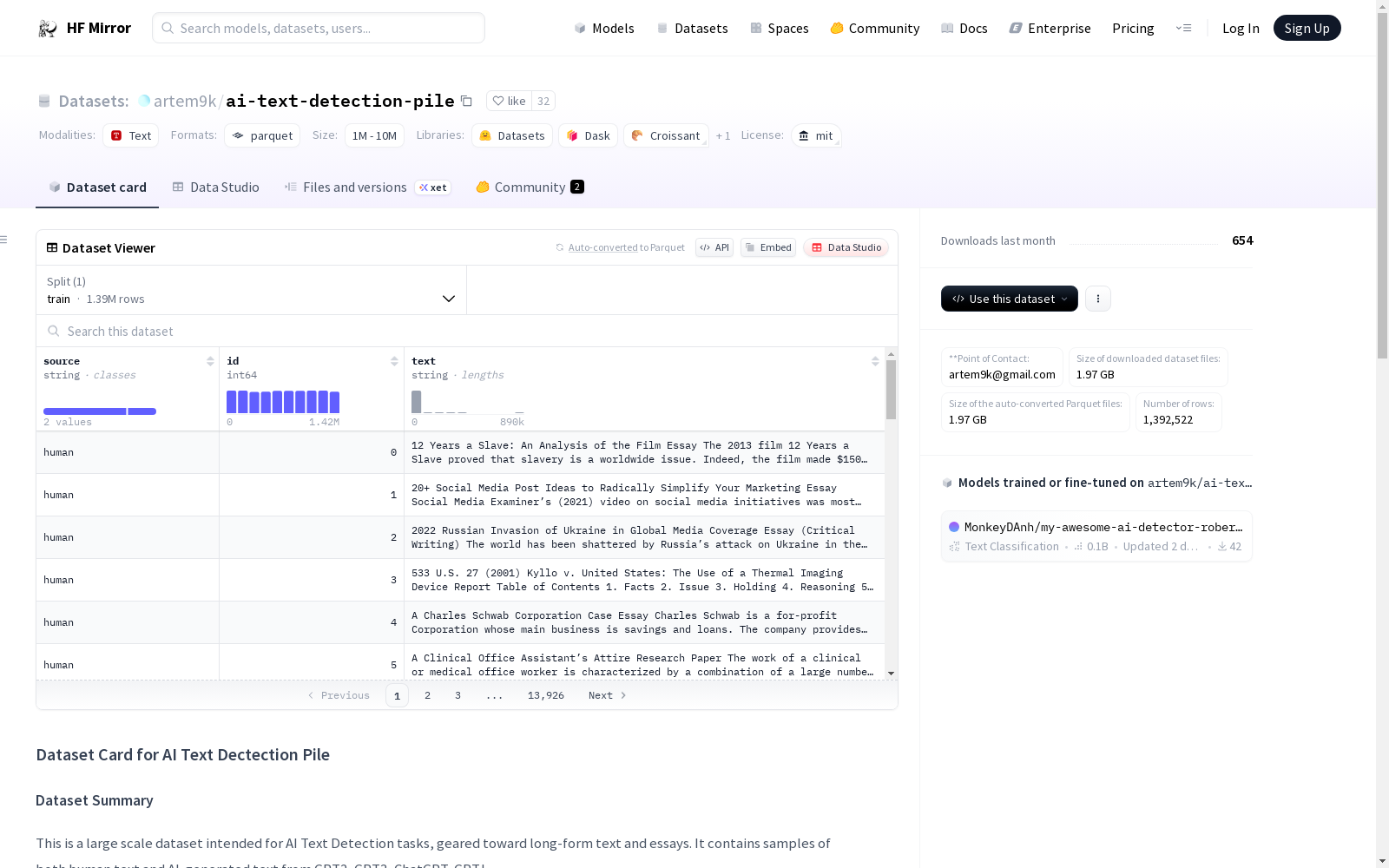Open the Community tab with 2 discussions

pos(530,187)
